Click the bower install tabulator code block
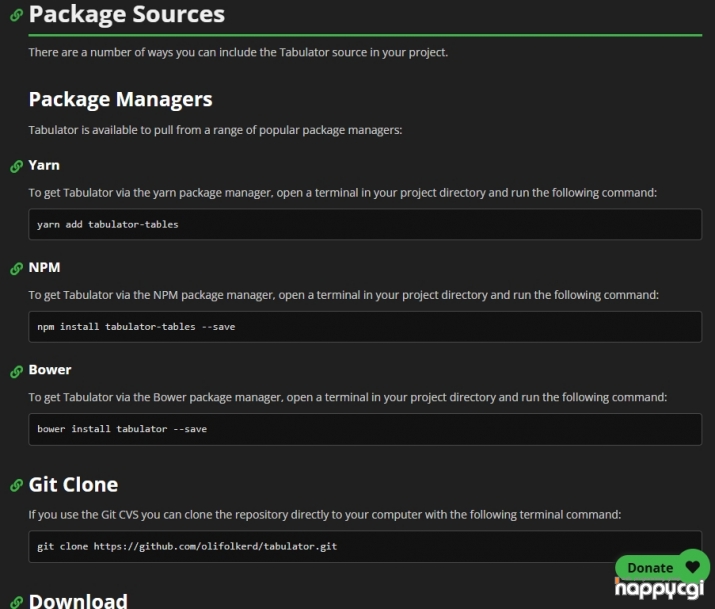Screen dimensions: 715x609 coord(365,429)
